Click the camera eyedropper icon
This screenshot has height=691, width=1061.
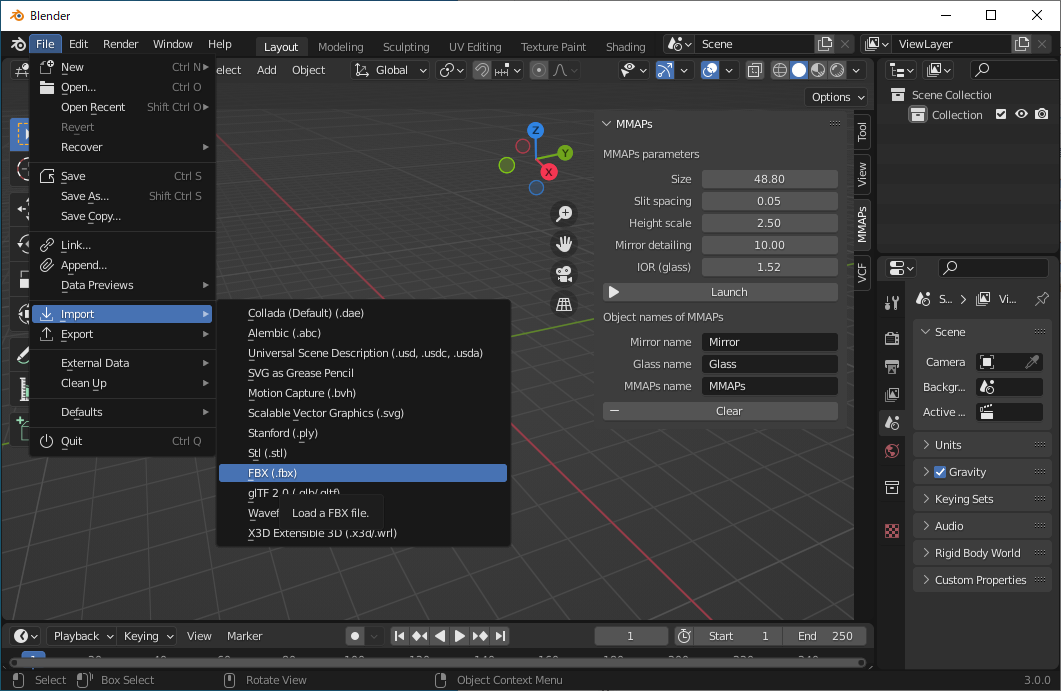(1032, 362)
